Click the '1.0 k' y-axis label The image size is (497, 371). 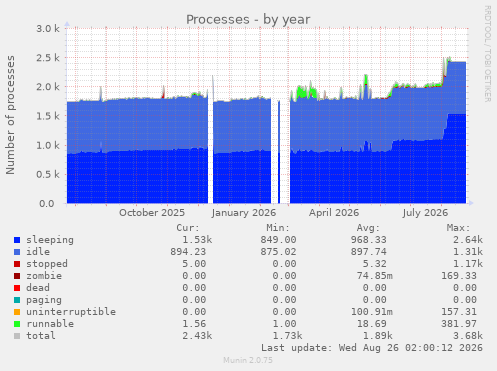click(x=48, y=145)
